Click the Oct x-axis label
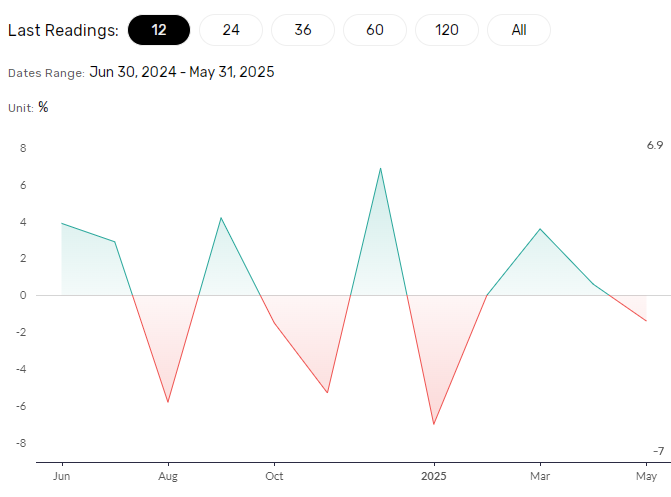Viewport: 671px width, 497px height. (x=274, y=476)
